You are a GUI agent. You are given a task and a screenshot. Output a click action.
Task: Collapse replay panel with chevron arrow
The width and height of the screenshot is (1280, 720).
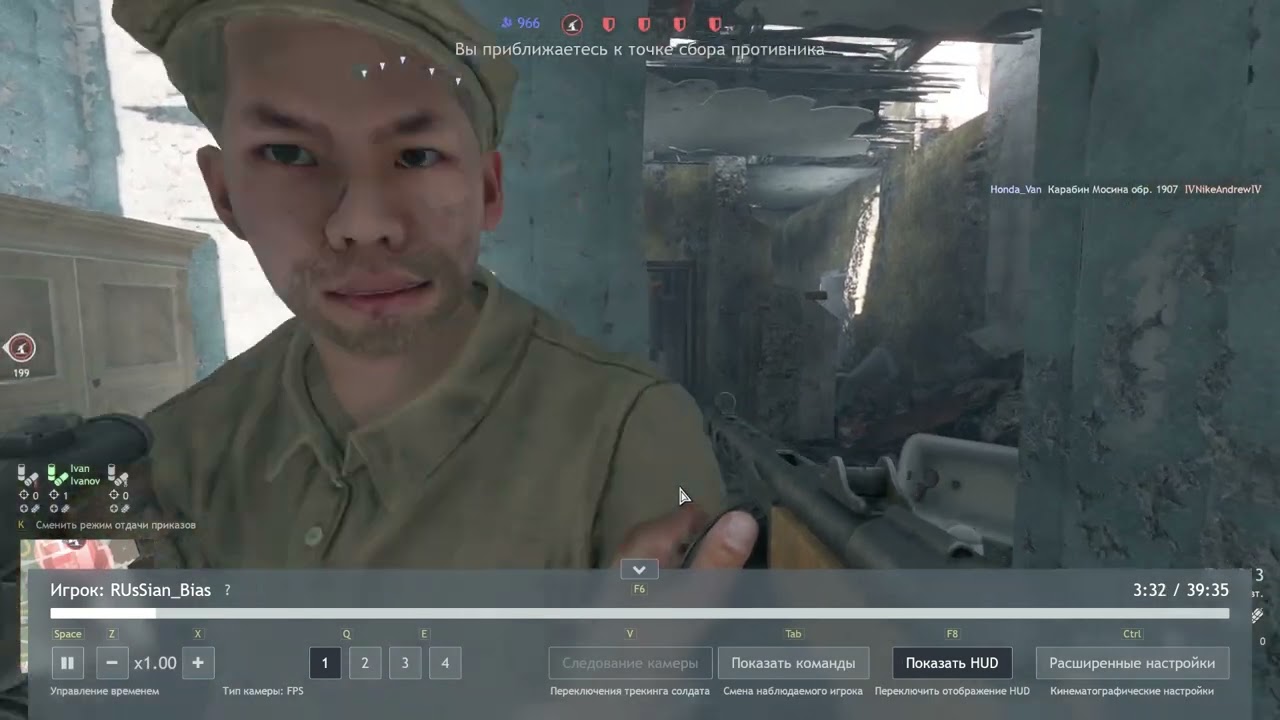[x=639, y=569]
